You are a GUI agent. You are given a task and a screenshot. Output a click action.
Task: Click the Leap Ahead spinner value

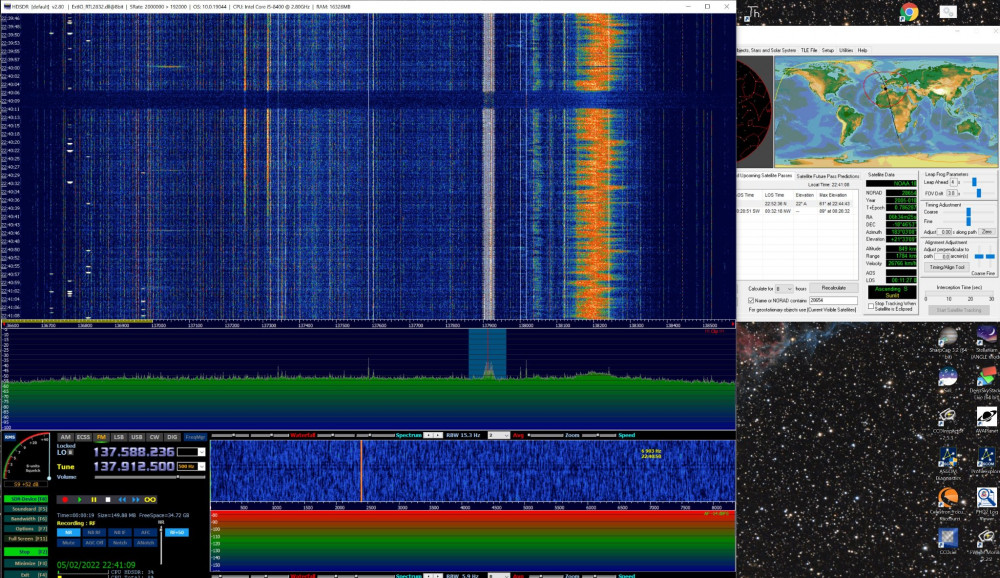coord(953,182)
